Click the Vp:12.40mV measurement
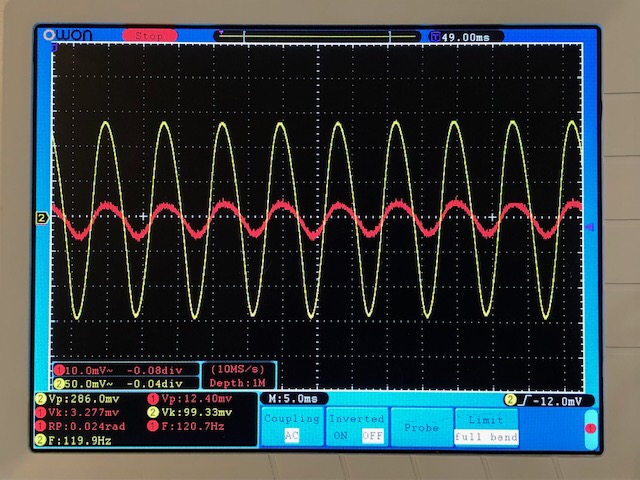The image size is (640, 480). (197, 398)
